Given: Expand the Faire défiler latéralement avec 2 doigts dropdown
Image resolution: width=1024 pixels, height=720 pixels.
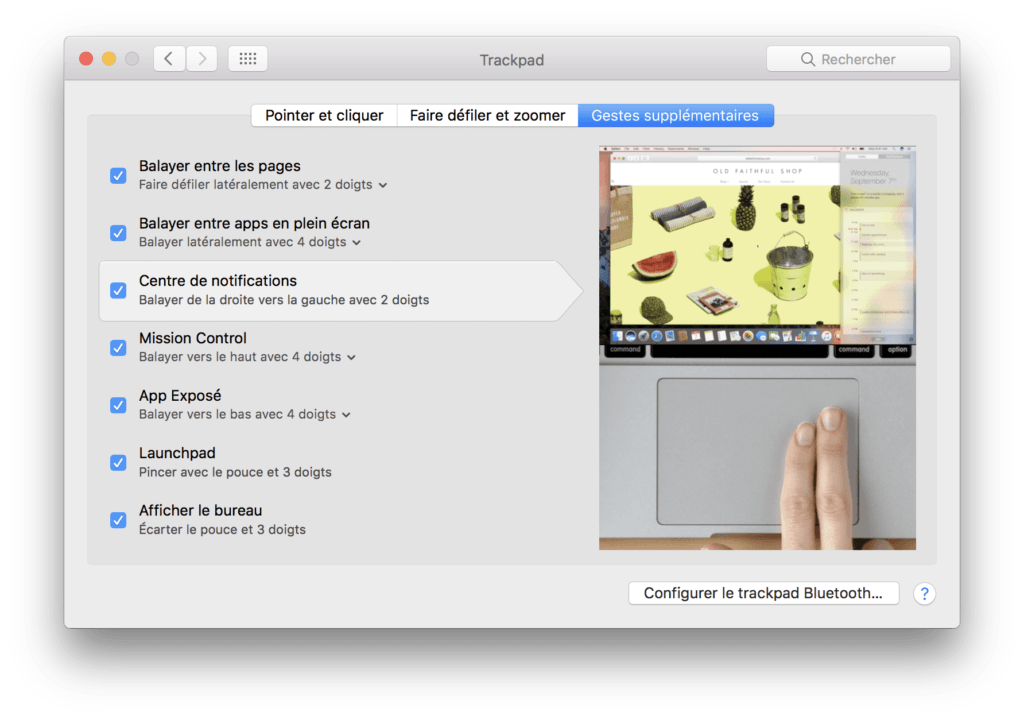Looking at the screenshot, I should [383, 185].
